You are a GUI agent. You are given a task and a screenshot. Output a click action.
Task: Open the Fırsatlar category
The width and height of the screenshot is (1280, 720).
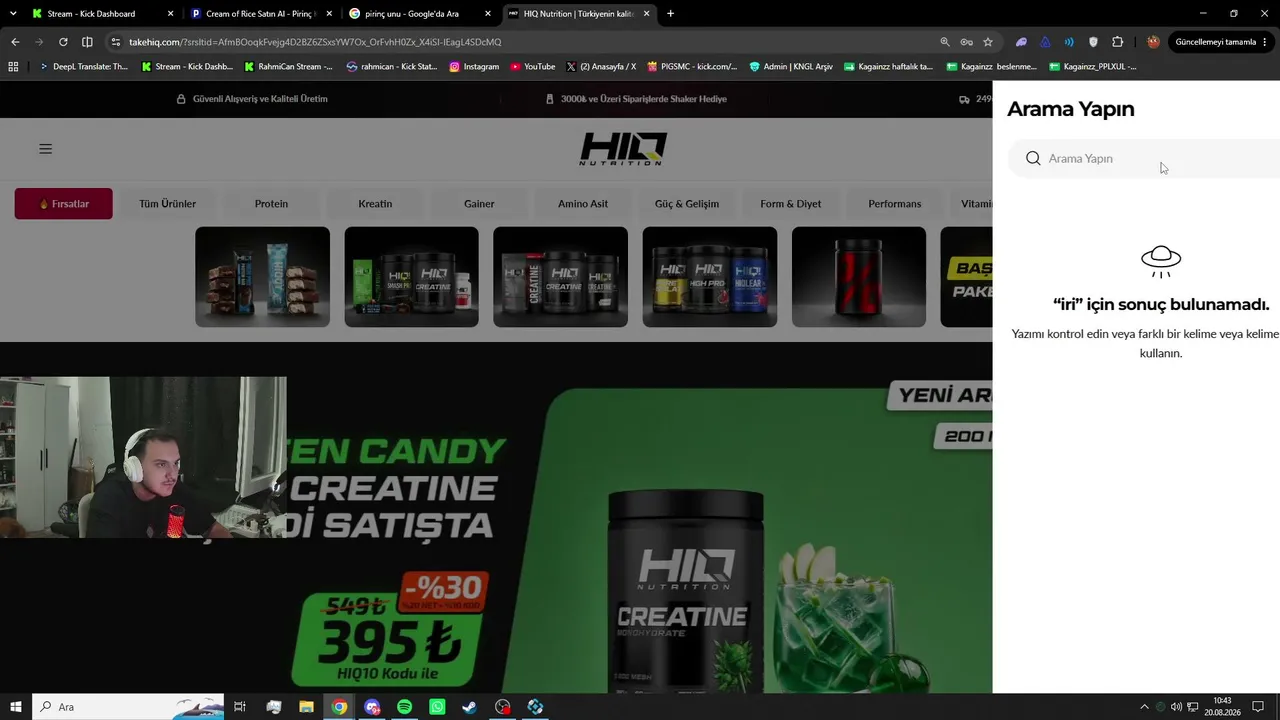click(63, 204)
